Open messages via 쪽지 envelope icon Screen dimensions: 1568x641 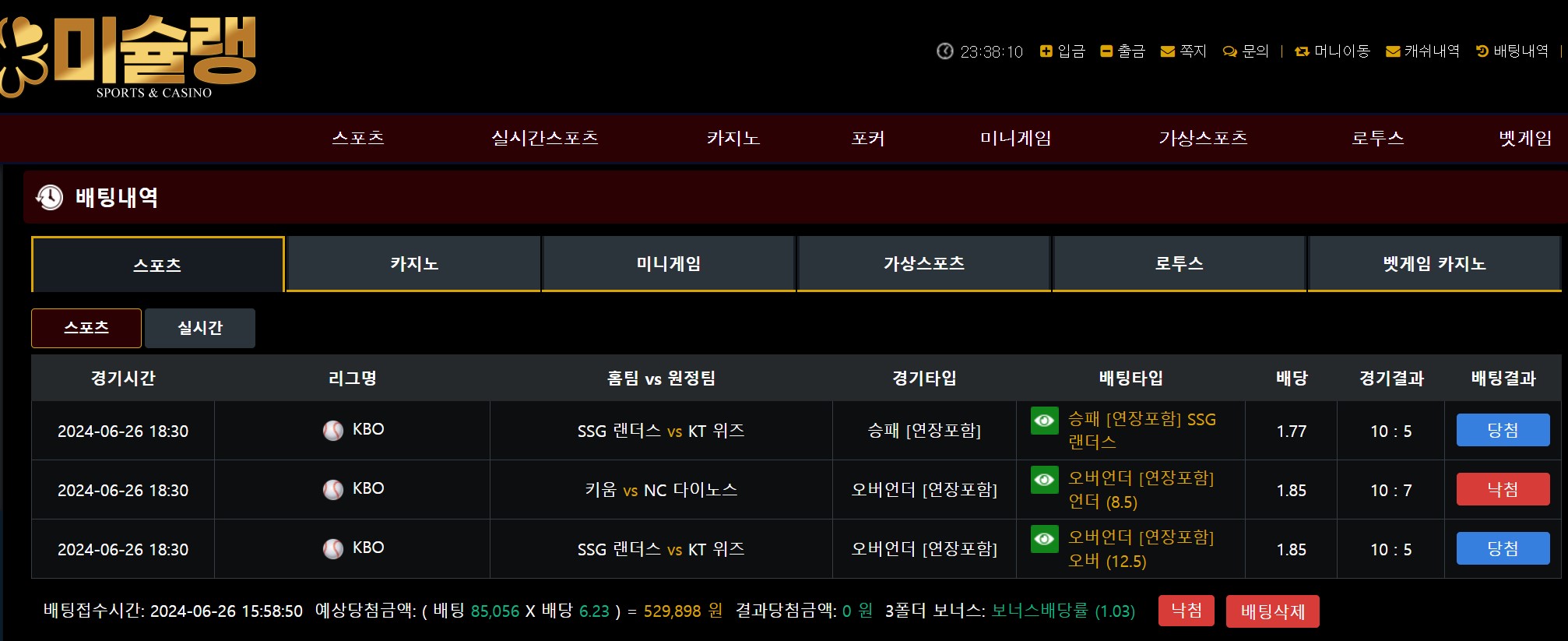(1167, 51)
